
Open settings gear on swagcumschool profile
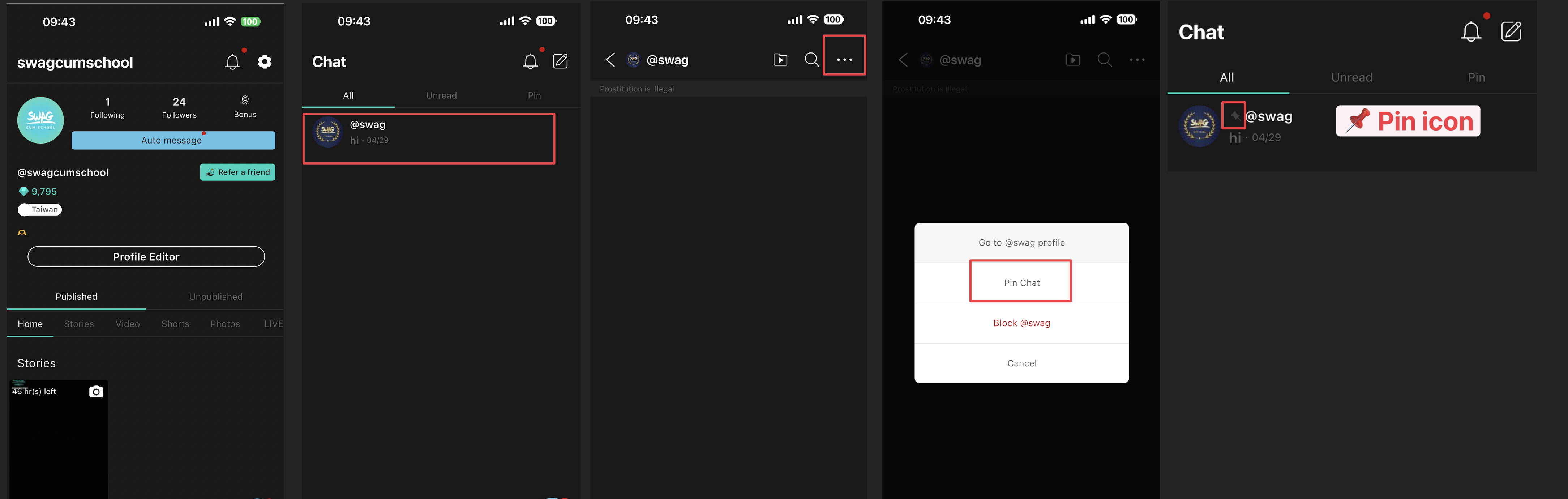264,61
